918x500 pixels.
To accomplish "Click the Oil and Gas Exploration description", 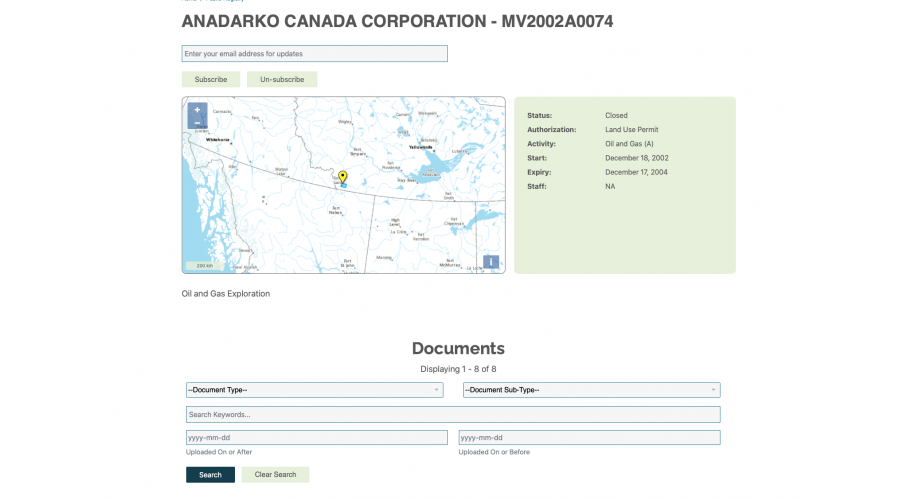I will [226, 294].
